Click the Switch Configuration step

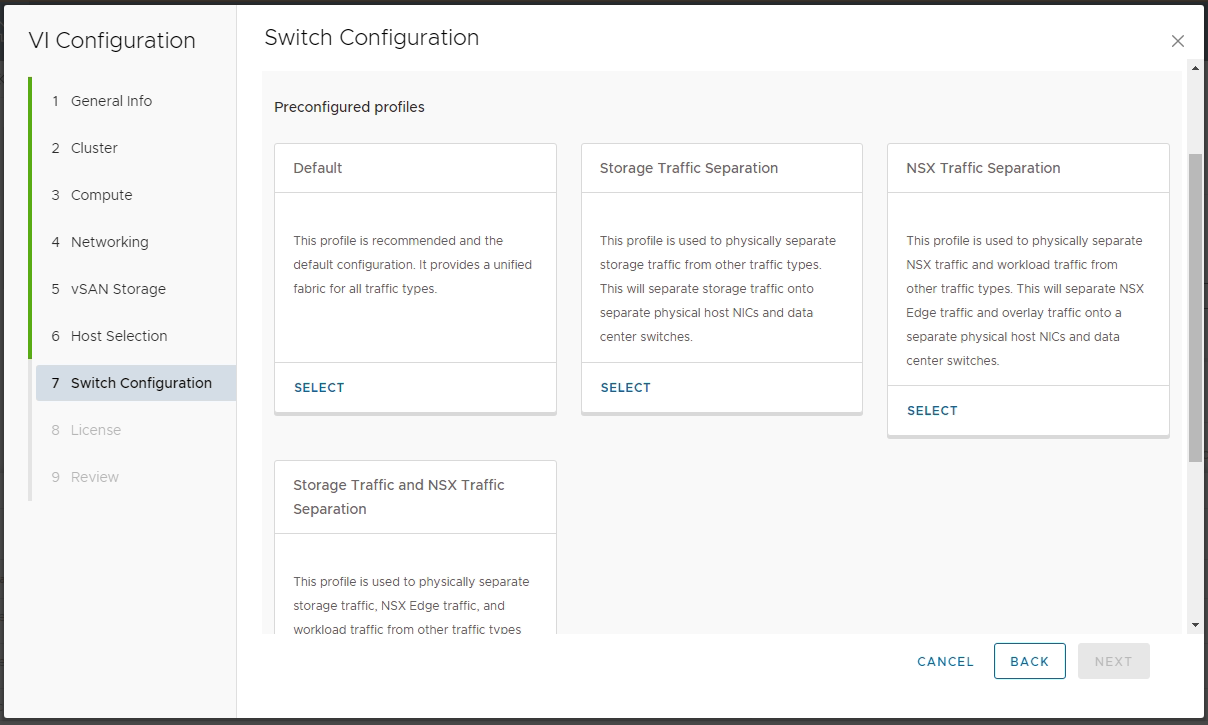[x=141, y=383]
